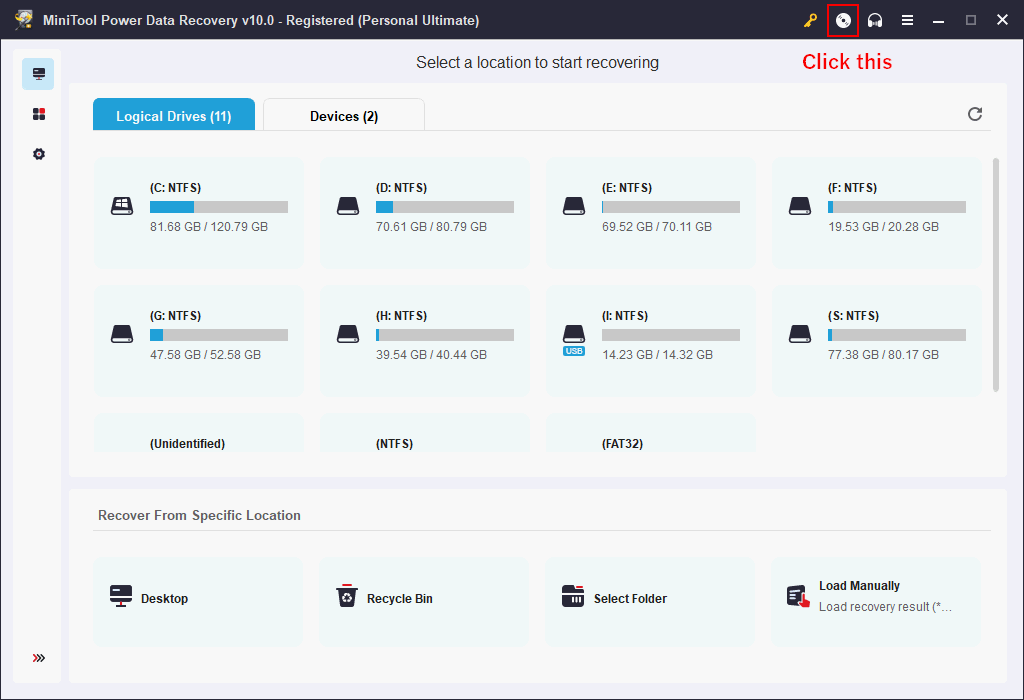Image resolution: width=1024 pixels, height=700 pixels.
Task: Click the MiniTool app logo in title bar
Action: coord(24,20)
